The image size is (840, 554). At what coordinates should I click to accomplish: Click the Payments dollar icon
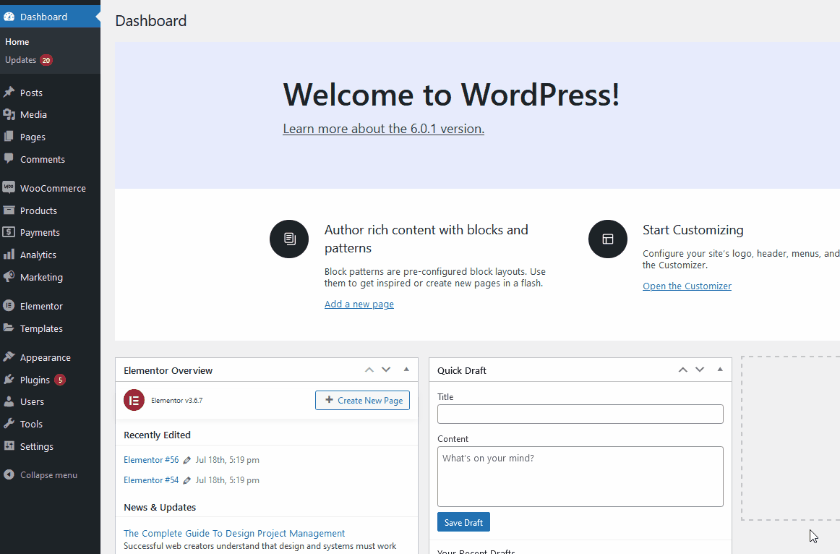click(9, 232)
